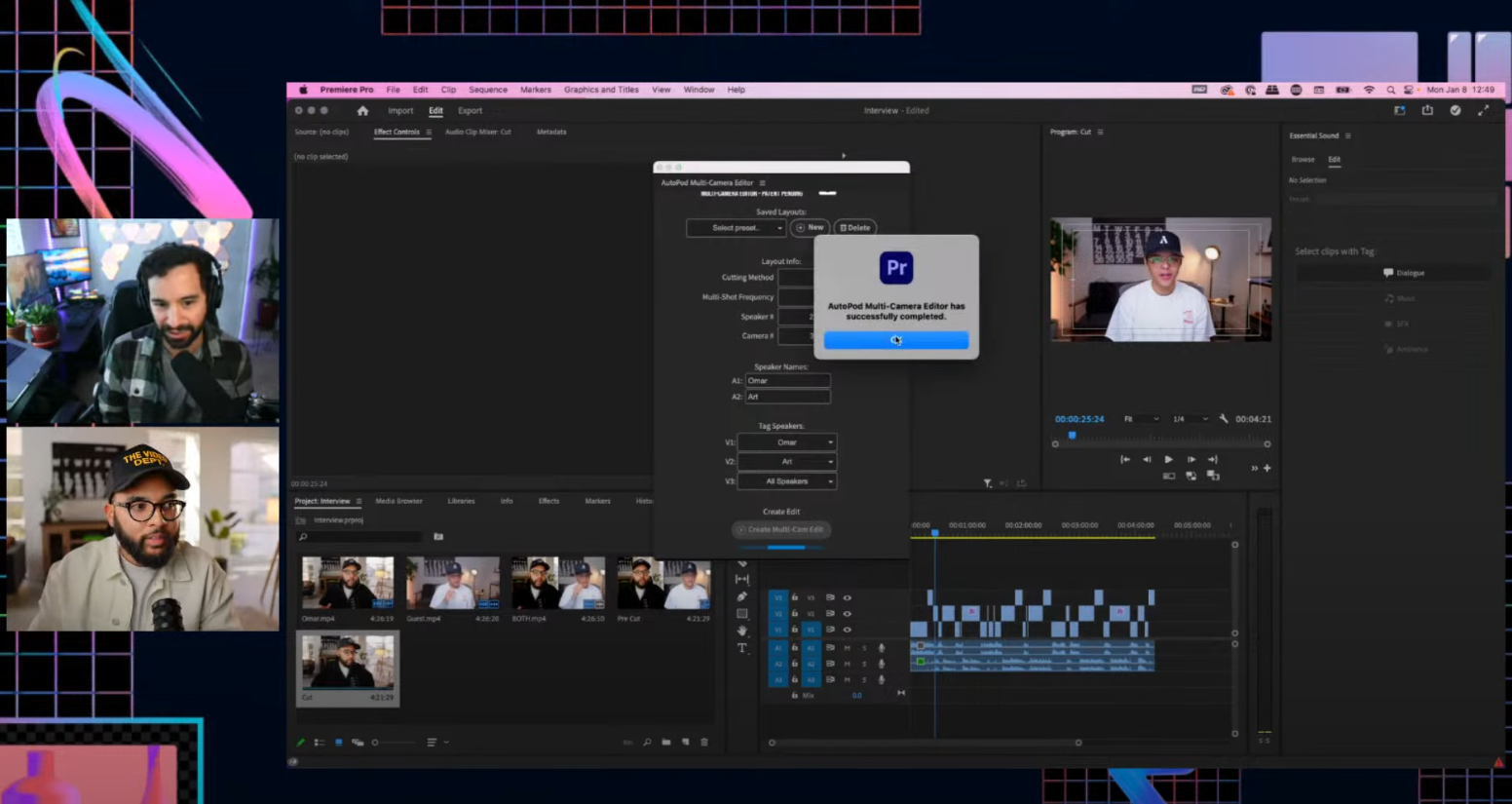Solo audio track A2
This screenshot has width=1512, height=804.
click(864, 664)
